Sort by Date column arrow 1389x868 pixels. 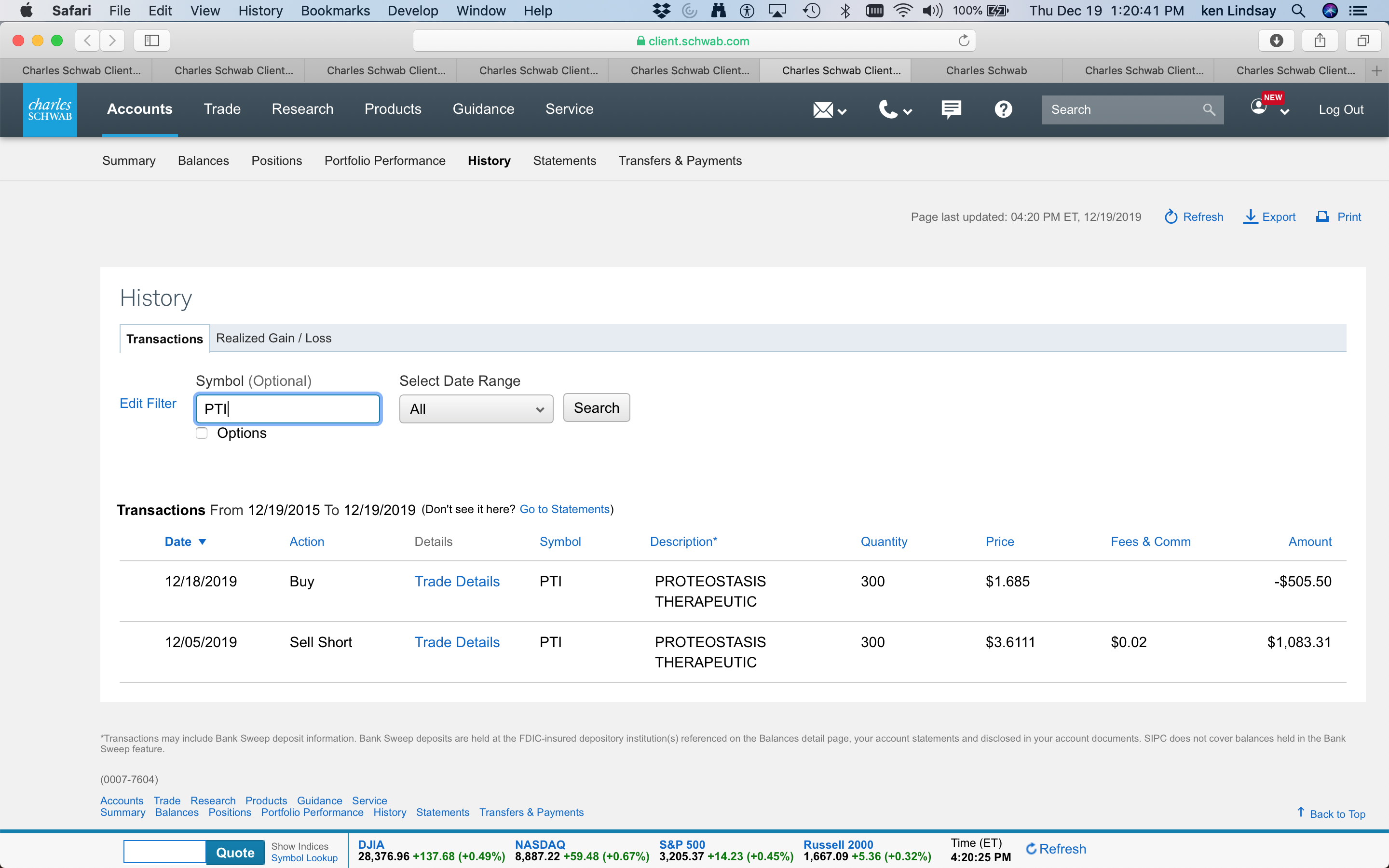pos(202,542)
